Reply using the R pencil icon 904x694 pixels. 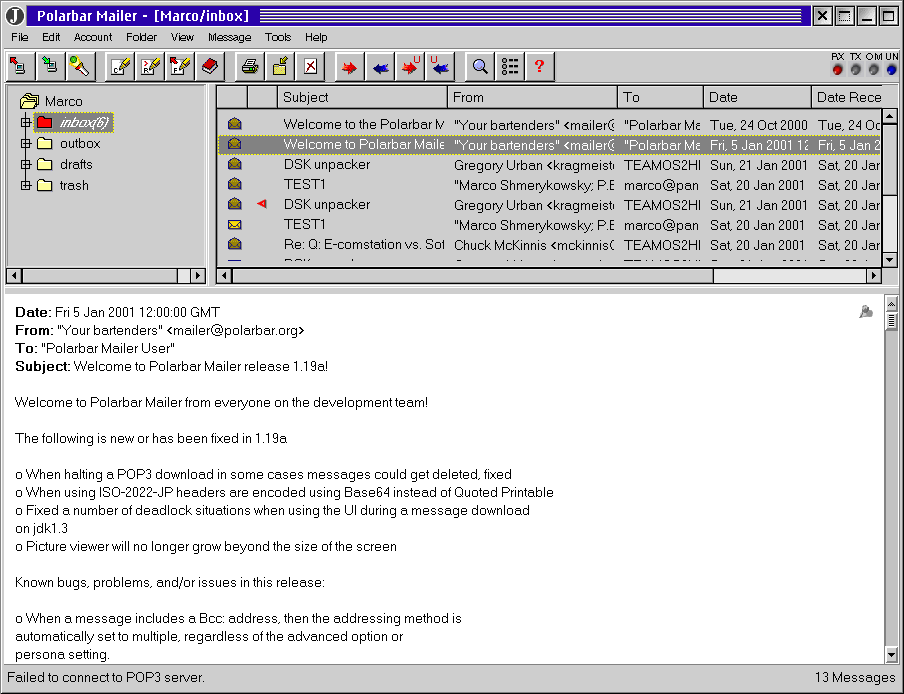click(x=150, y=66)
